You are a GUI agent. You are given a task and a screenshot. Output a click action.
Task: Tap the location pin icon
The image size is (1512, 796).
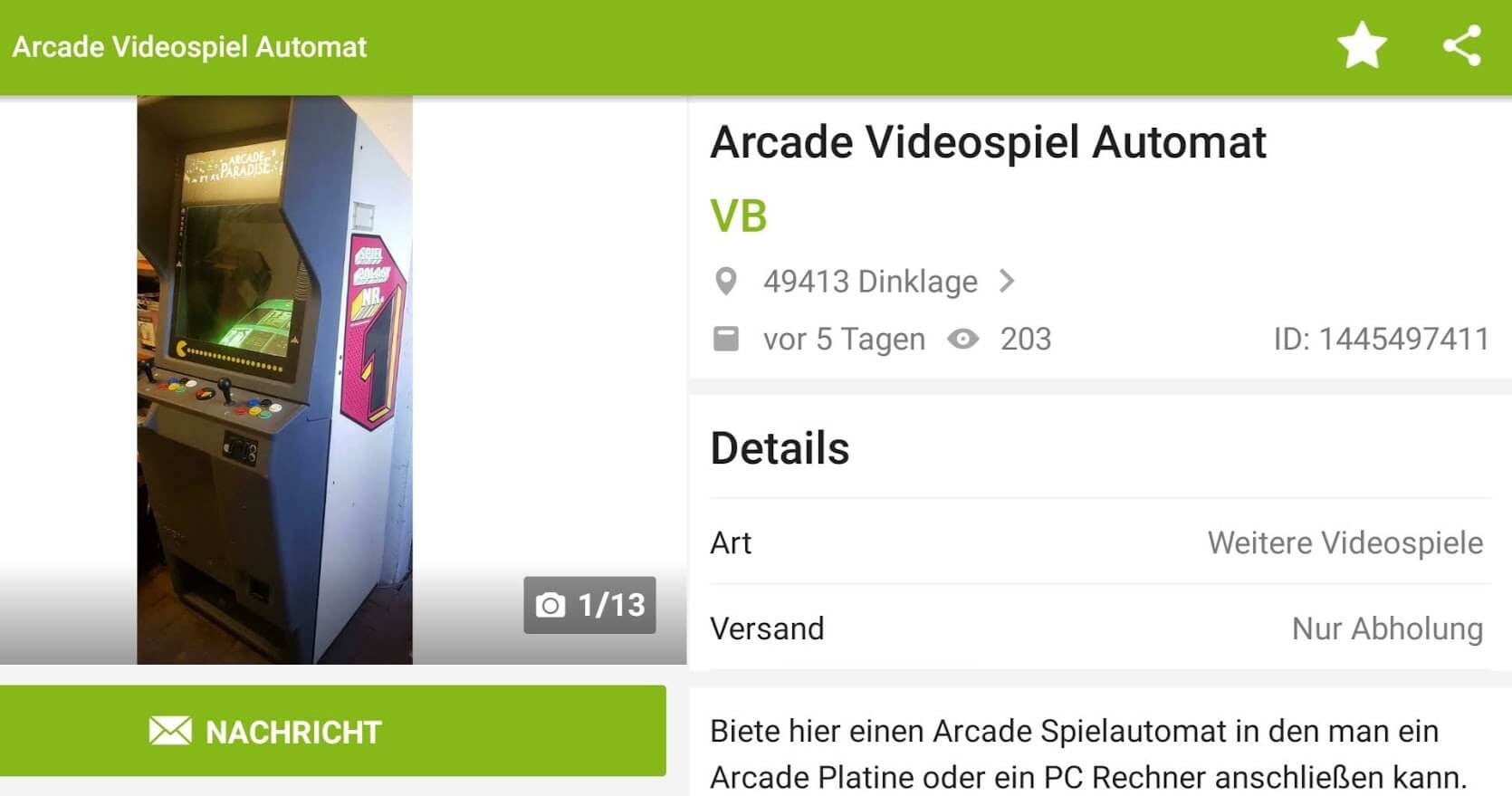coord(725,282)
